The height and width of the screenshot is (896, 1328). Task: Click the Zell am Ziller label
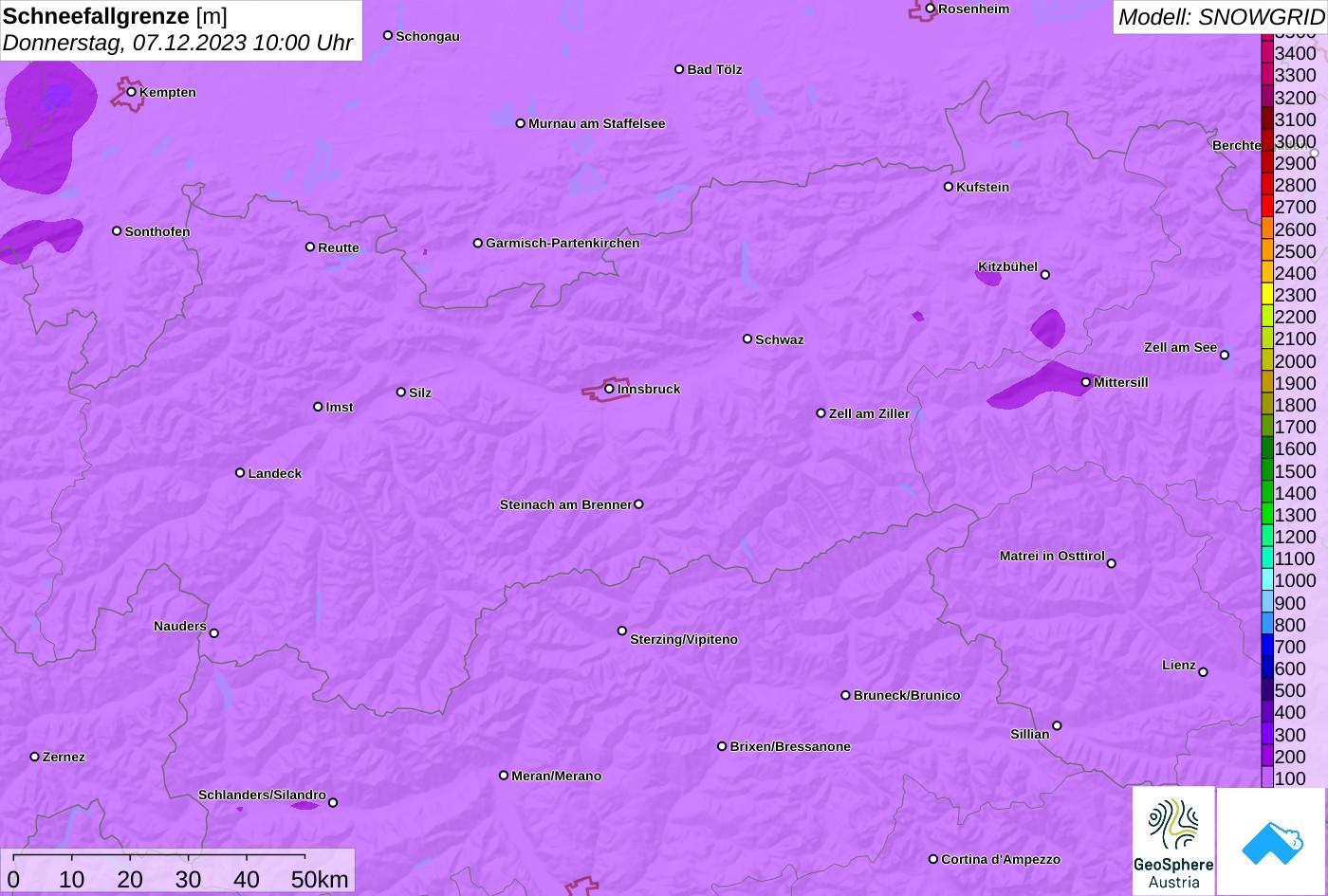coord(869,413)
